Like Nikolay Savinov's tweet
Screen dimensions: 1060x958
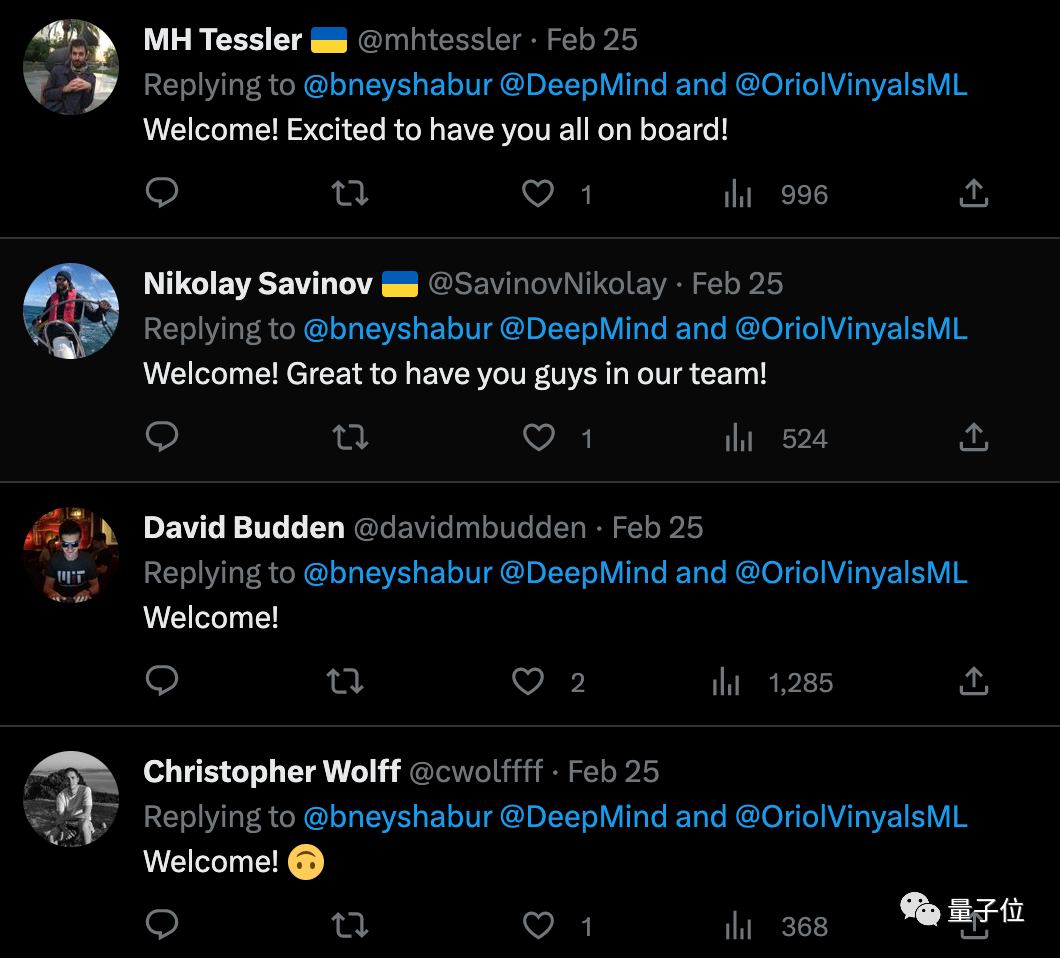tap(539, 437)
